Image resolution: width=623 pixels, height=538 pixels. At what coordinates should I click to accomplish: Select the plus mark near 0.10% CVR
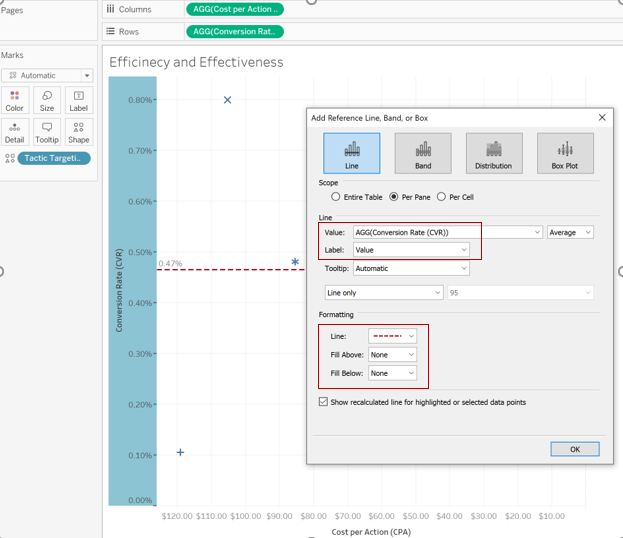click(x=180, y=452)
